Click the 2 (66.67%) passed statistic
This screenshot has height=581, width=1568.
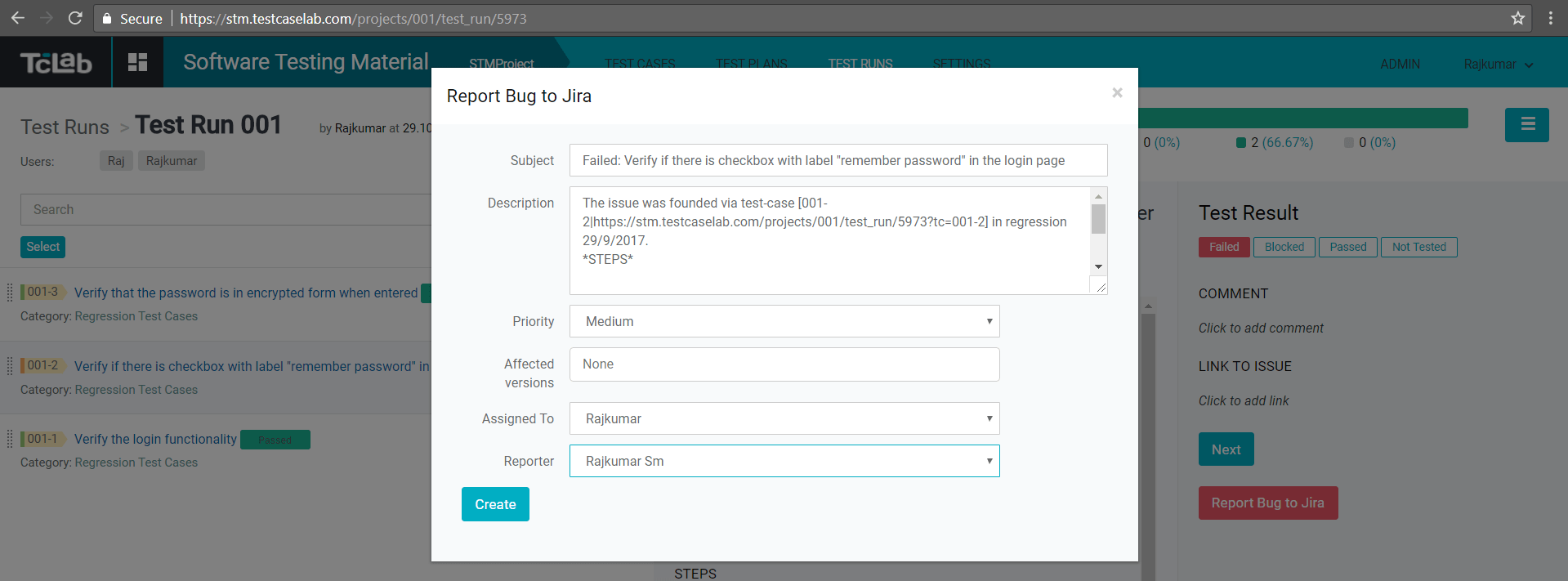pyautogui.click(x=1275, y=142)
